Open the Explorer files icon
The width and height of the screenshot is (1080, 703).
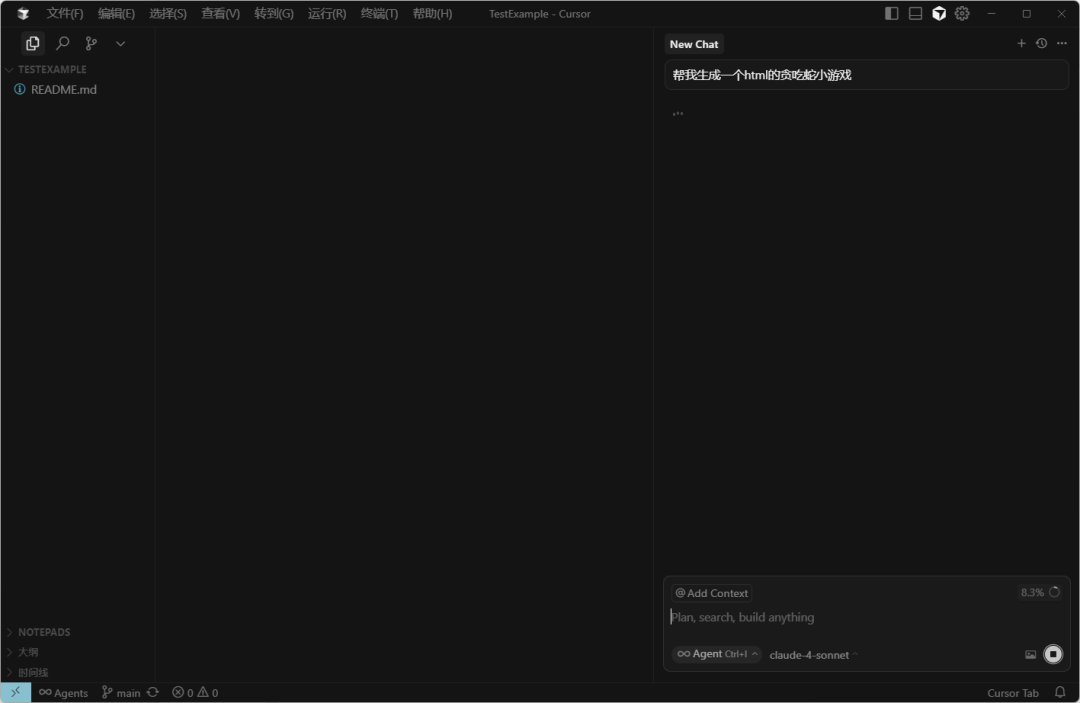(x=33, y=44)
